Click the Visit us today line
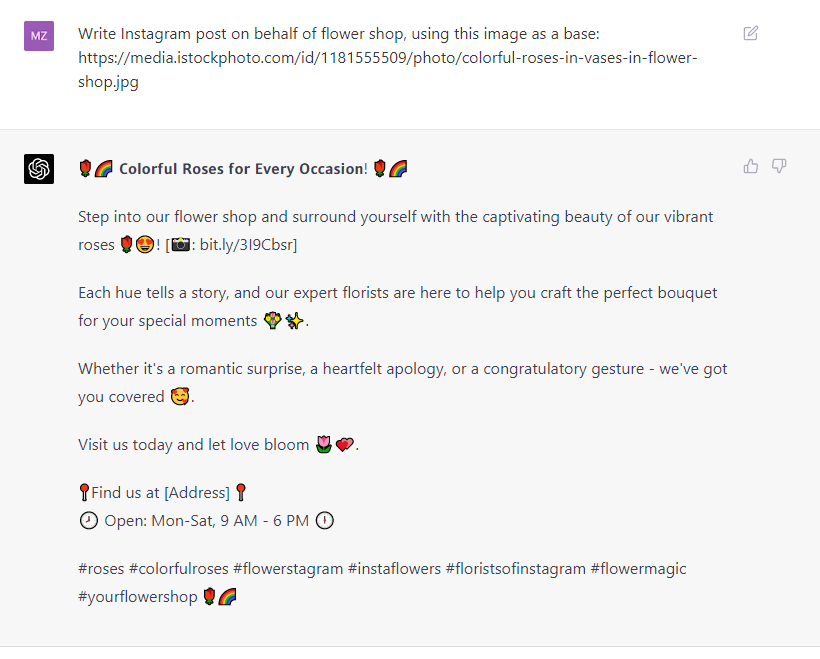This screenshot has height=659, width=820. tap(219, 445)
